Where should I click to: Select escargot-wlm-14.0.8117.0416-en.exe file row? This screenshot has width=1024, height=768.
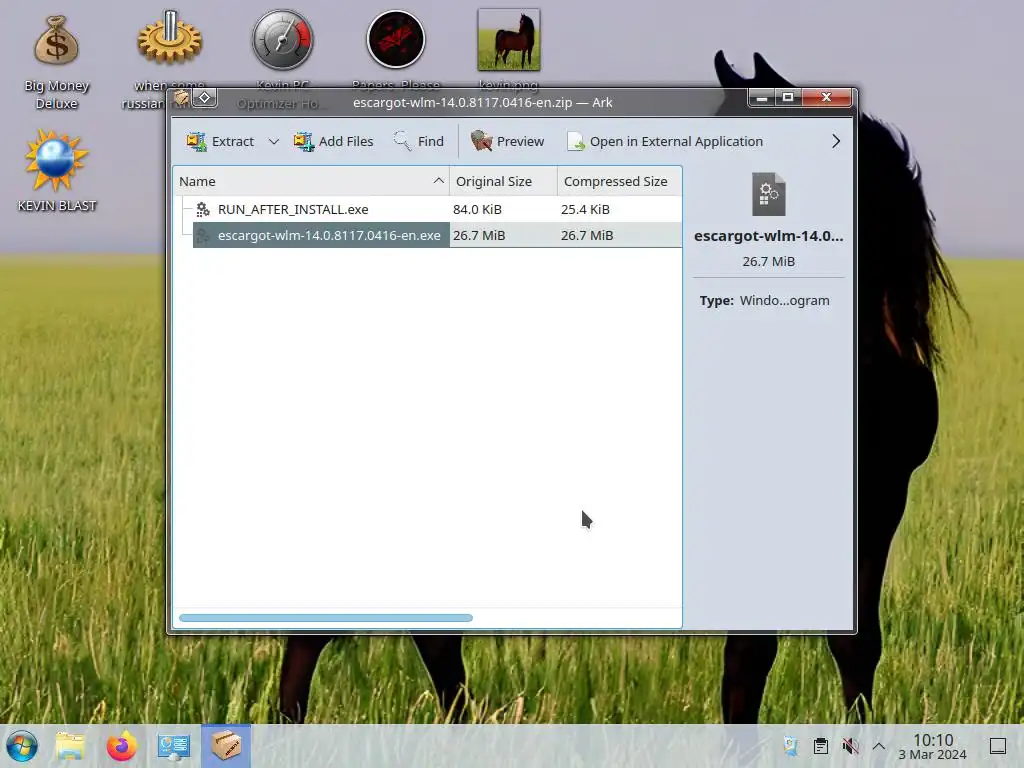tap(436, 235)
